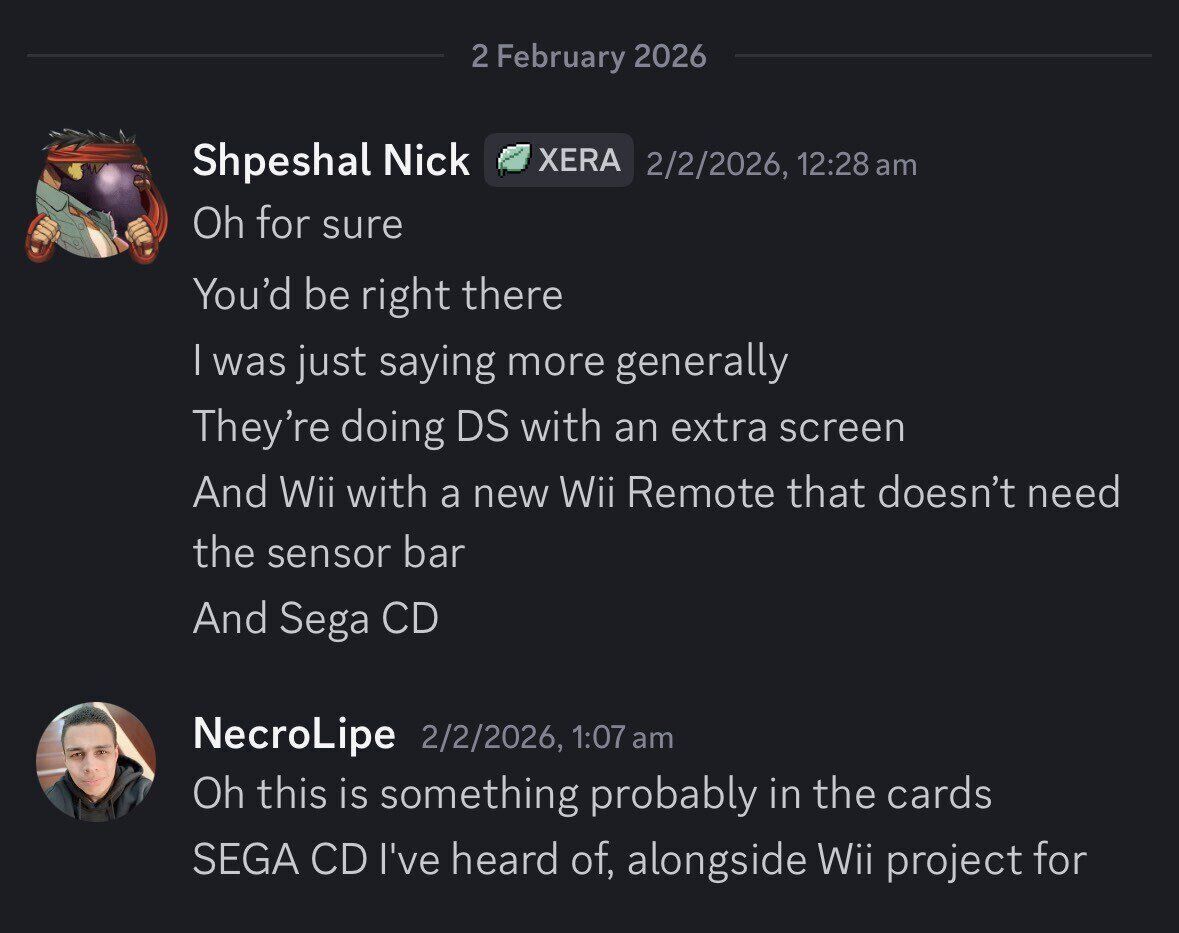
Task: Click the 1:07 am message timestamp
Action: [x=547, y=737]
